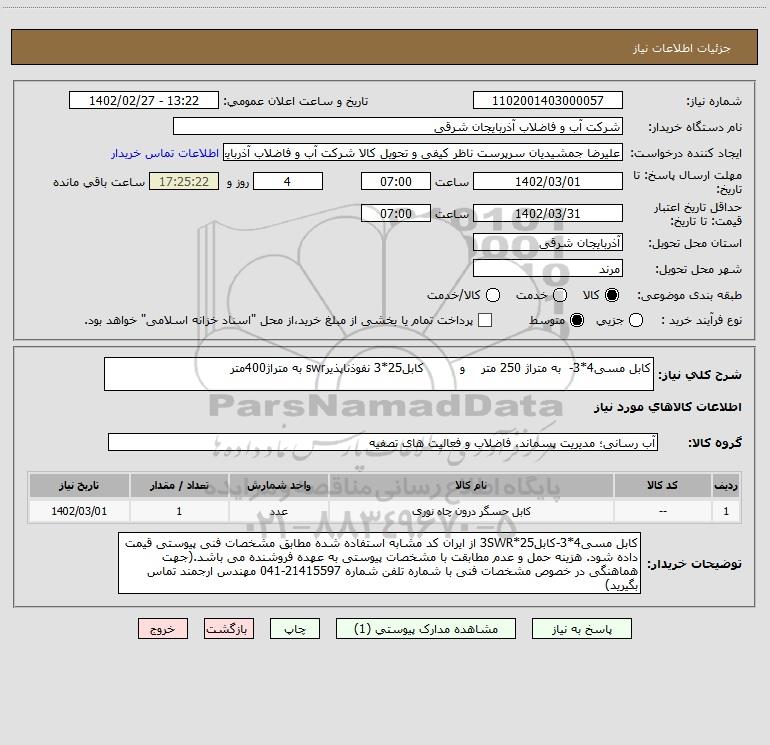Choose متوسط purchase process option

coord(577,321)
